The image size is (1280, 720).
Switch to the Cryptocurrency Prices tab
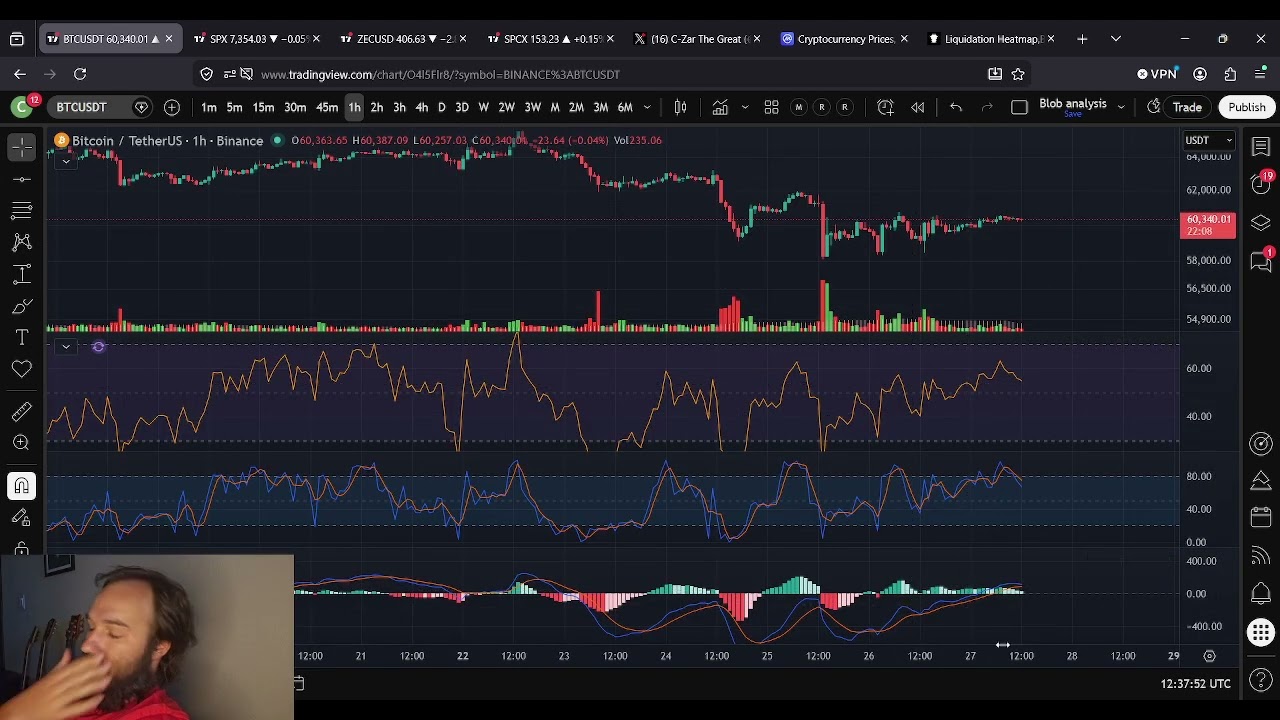842,39
